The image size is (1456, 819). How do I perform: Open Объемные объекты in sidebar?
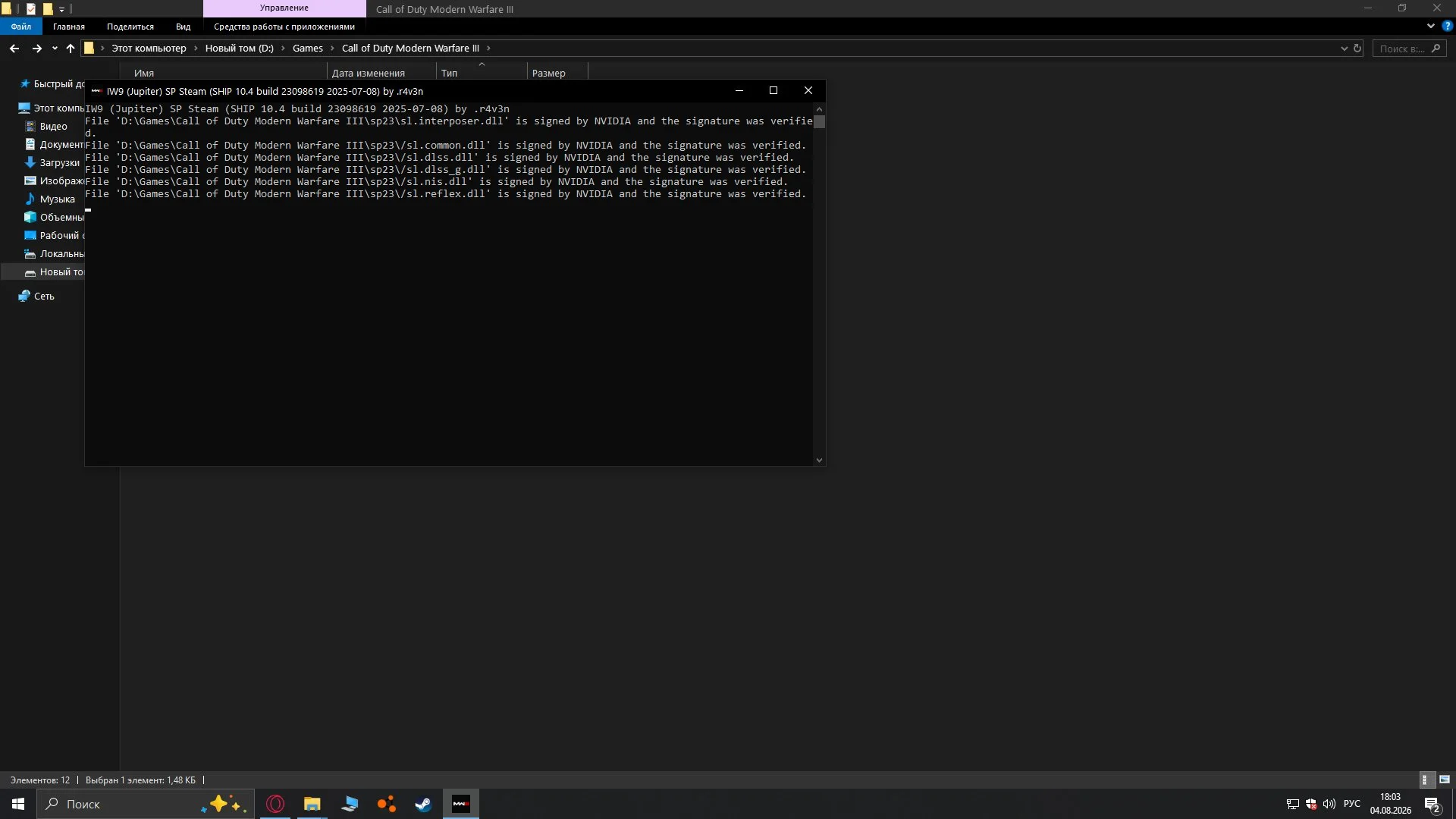click(x=55, y=217)
